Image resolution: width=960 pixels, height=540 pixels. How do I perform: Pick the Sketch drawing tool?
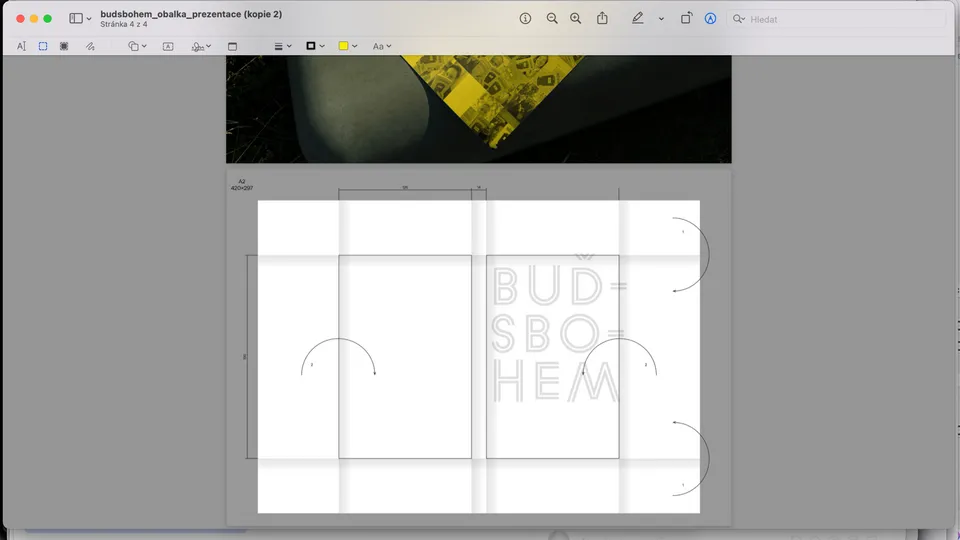[90, 46]
